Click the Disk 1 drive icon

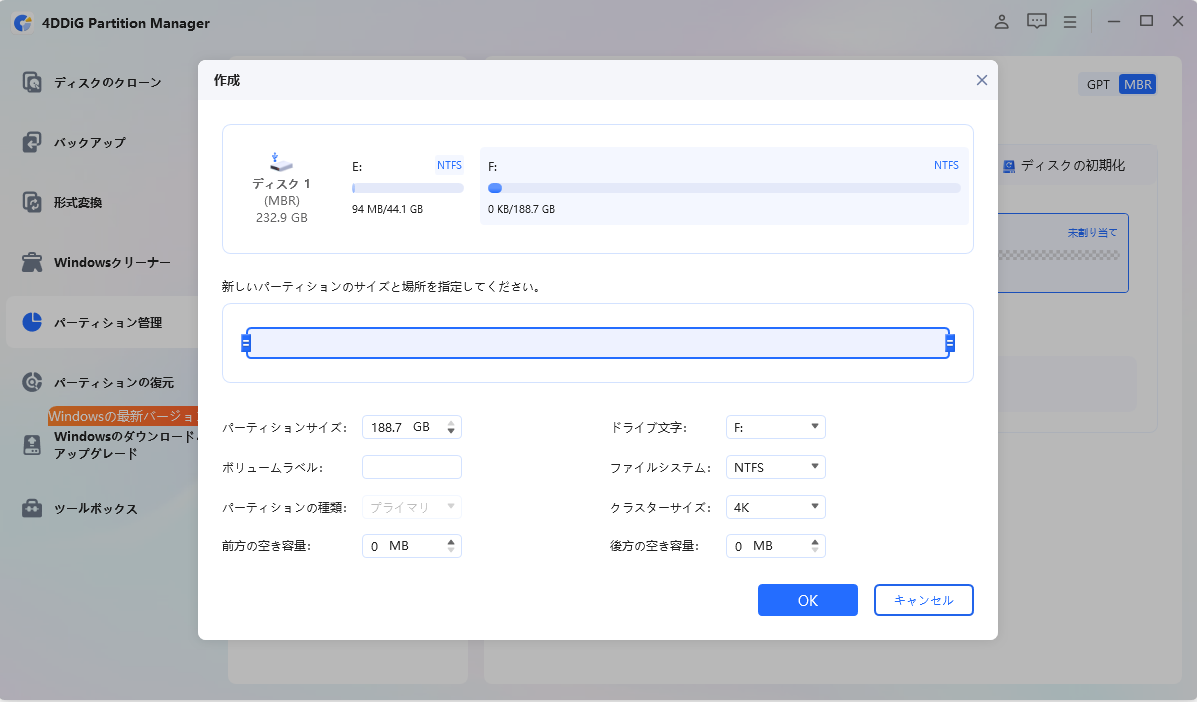pyautogui.click(x=281, y=163)
